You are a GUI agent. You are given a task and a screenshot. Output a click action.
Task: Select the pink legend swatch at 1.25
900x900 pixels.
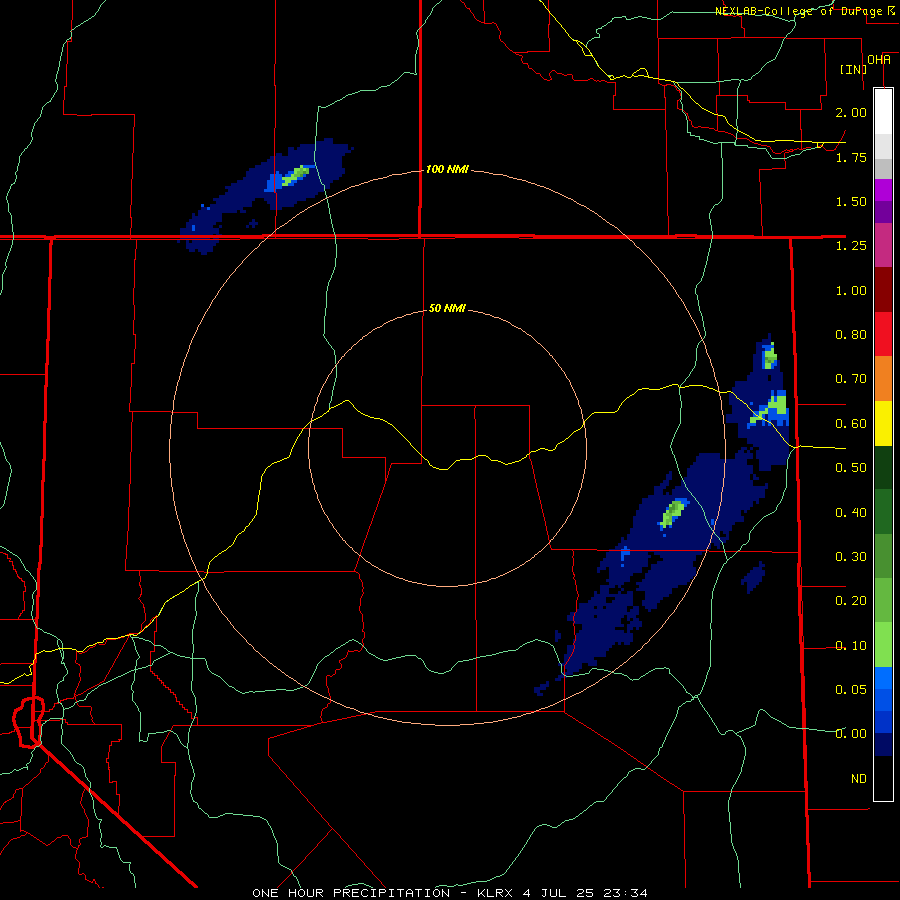(x=883, y=245)
